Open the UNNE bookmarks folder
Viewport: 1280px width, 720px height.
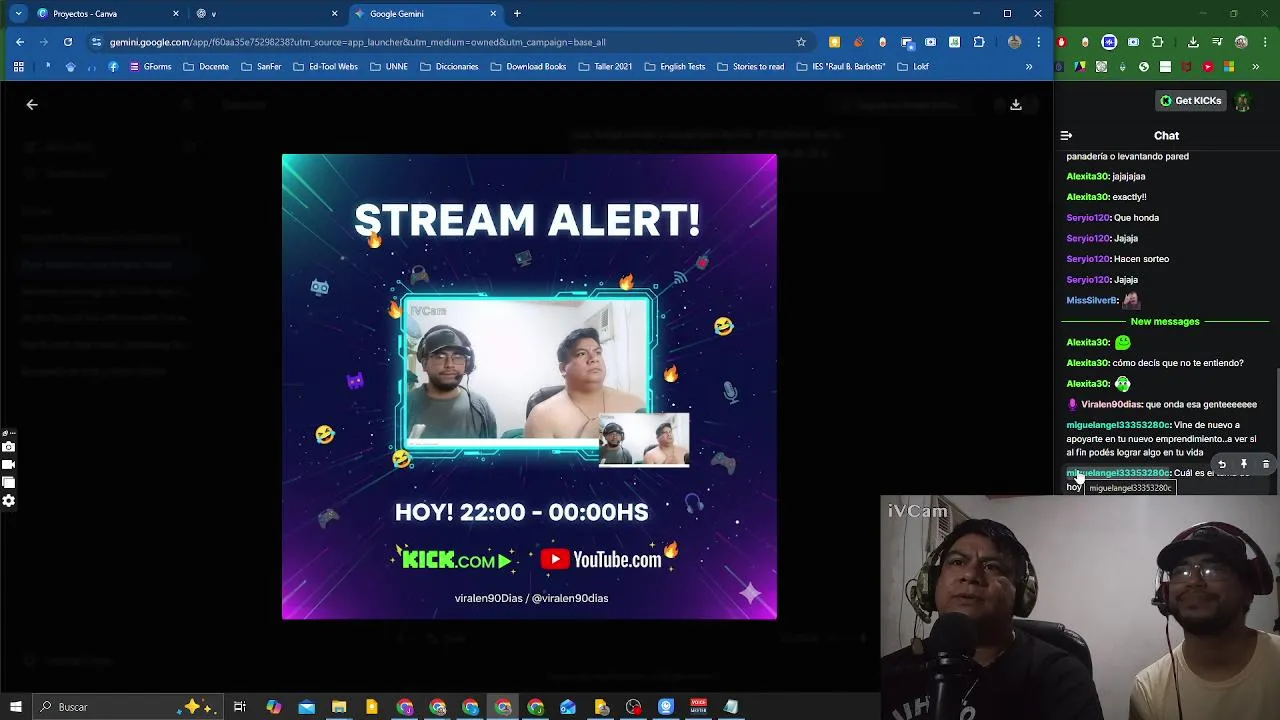[x=389, y=67]
